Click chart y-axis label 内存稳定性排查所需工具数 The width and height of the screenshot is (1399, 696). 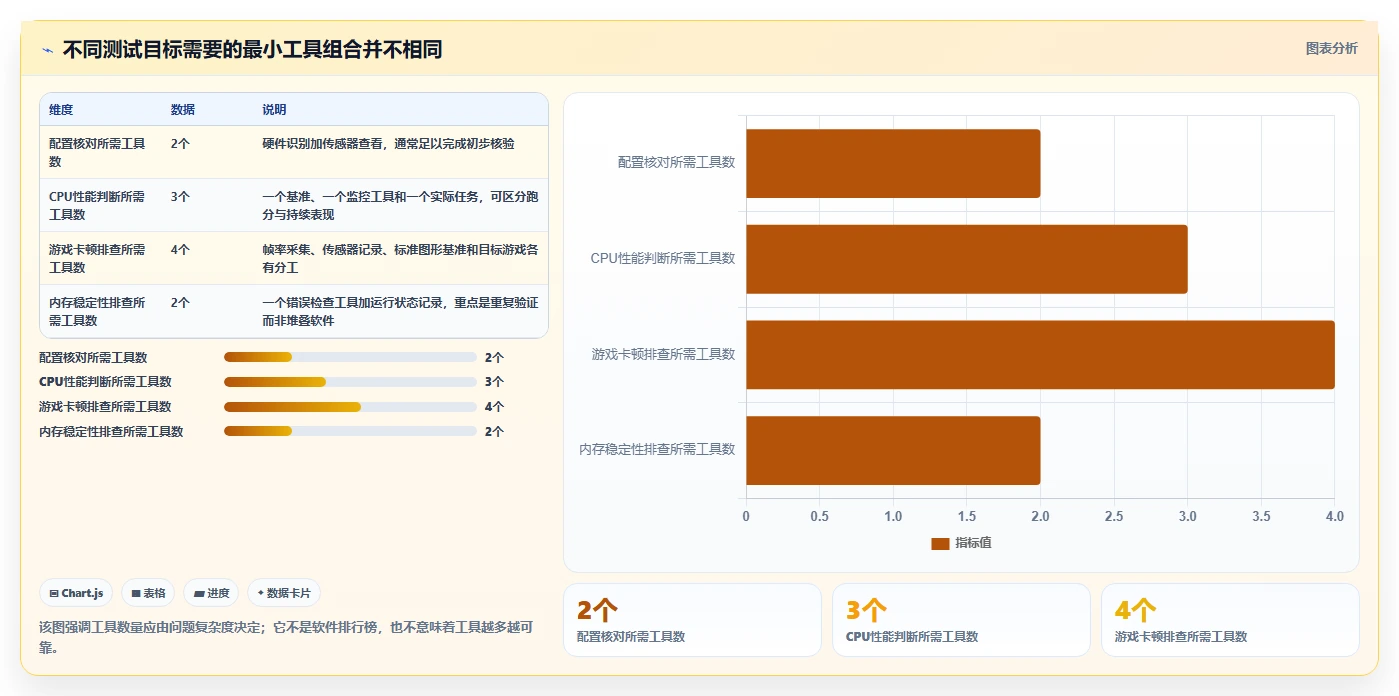click(x=657, y=450)
